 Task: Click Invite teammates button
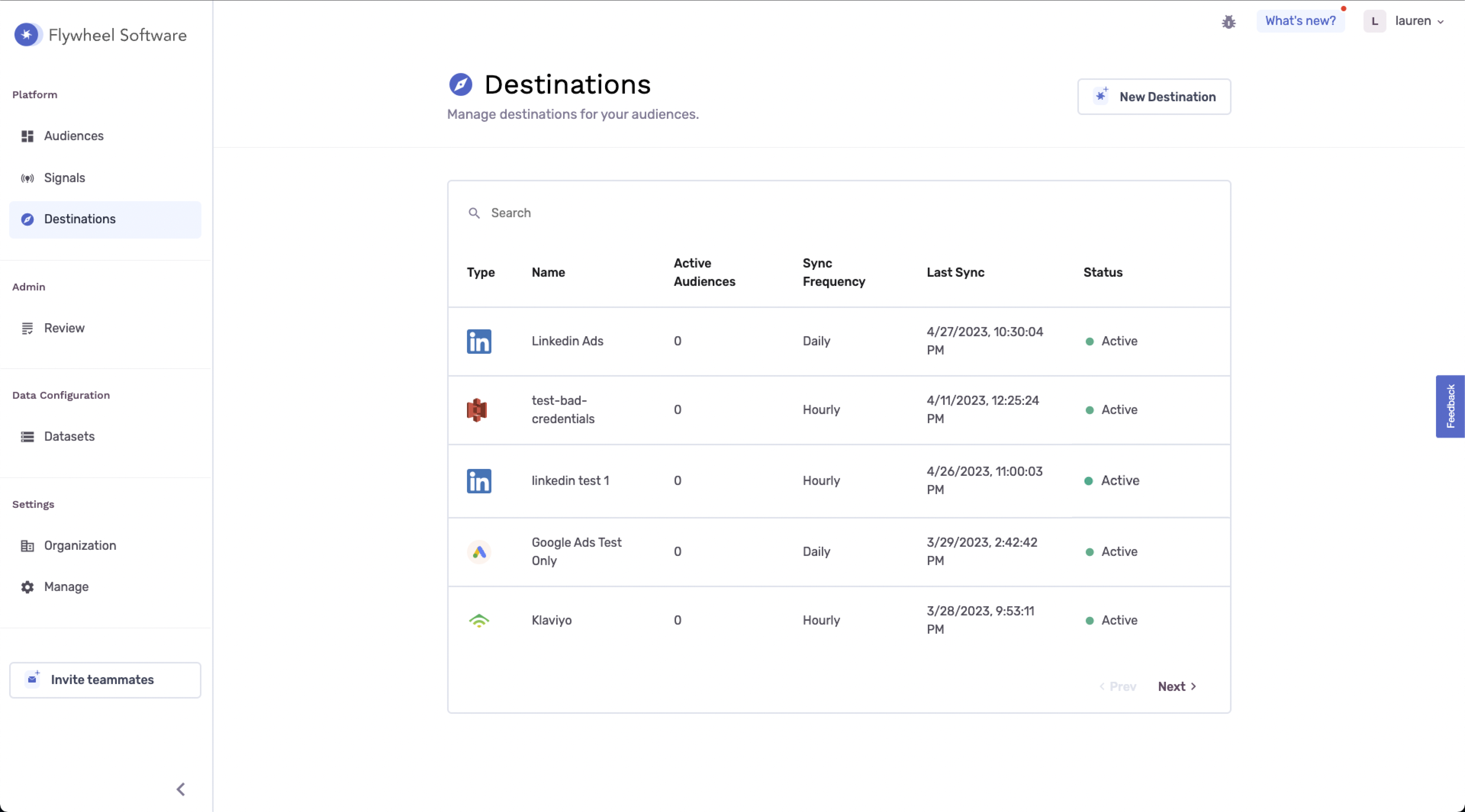[x=105, y=680]
